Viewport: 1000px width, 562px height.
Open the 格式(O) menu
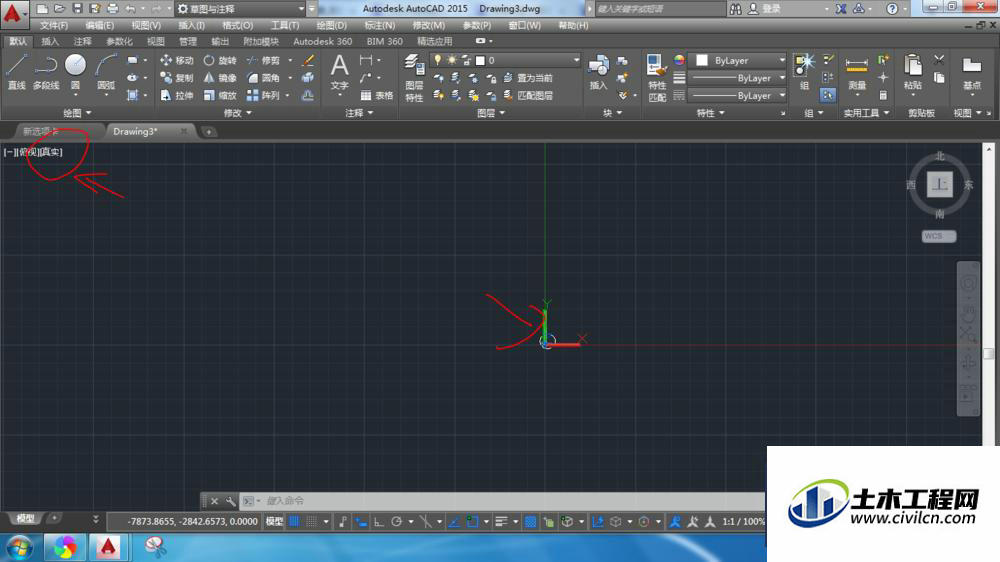[x=237, y=26]
